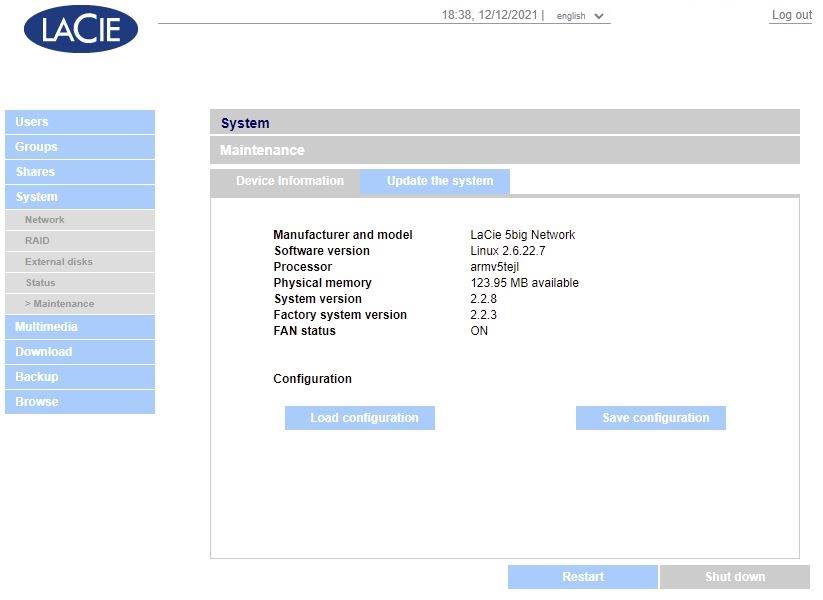Go to RAID settings

(80, 241)
